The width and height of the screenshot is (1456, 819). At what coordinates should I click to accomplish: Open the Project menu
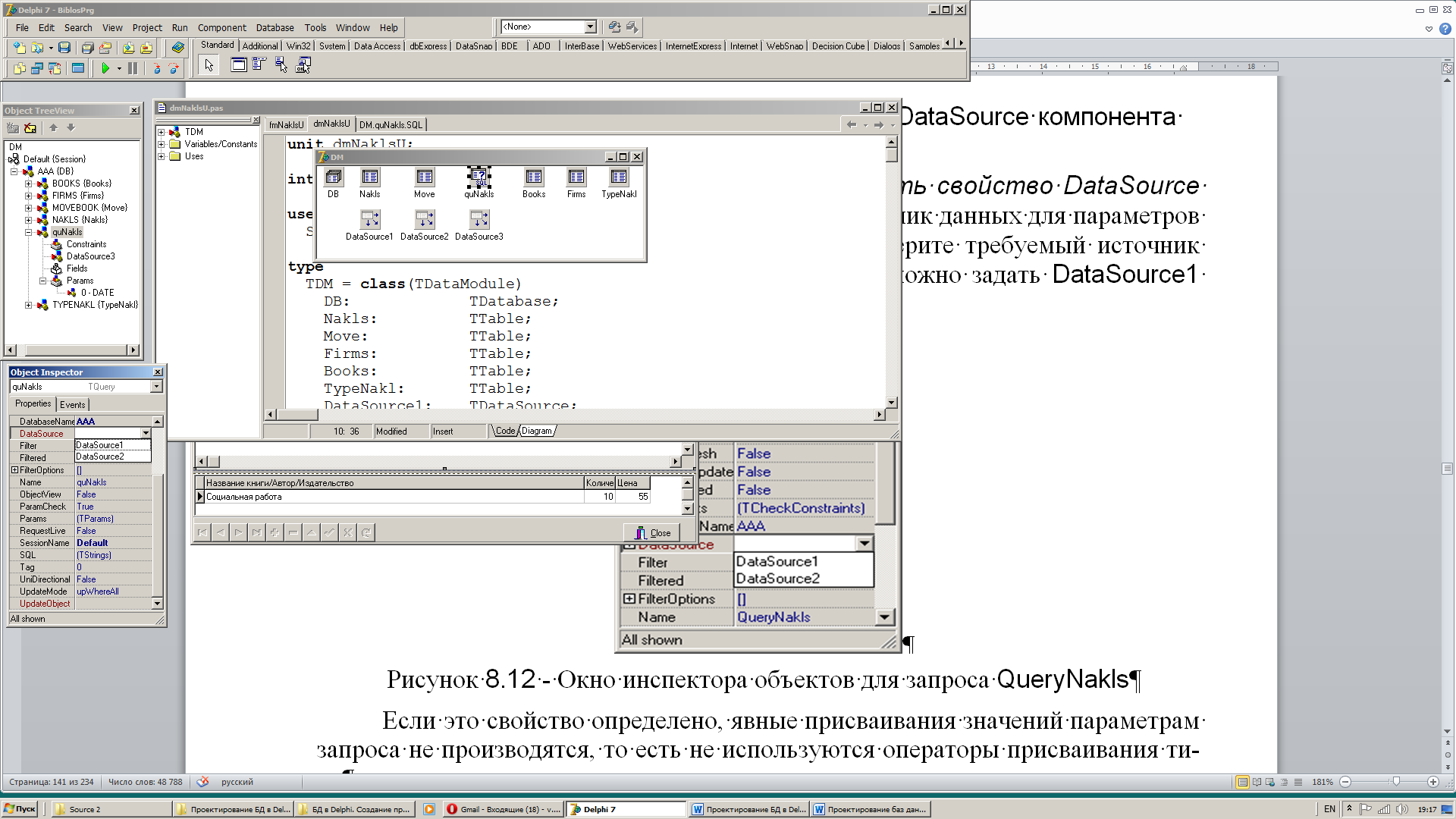pos(147,28)
